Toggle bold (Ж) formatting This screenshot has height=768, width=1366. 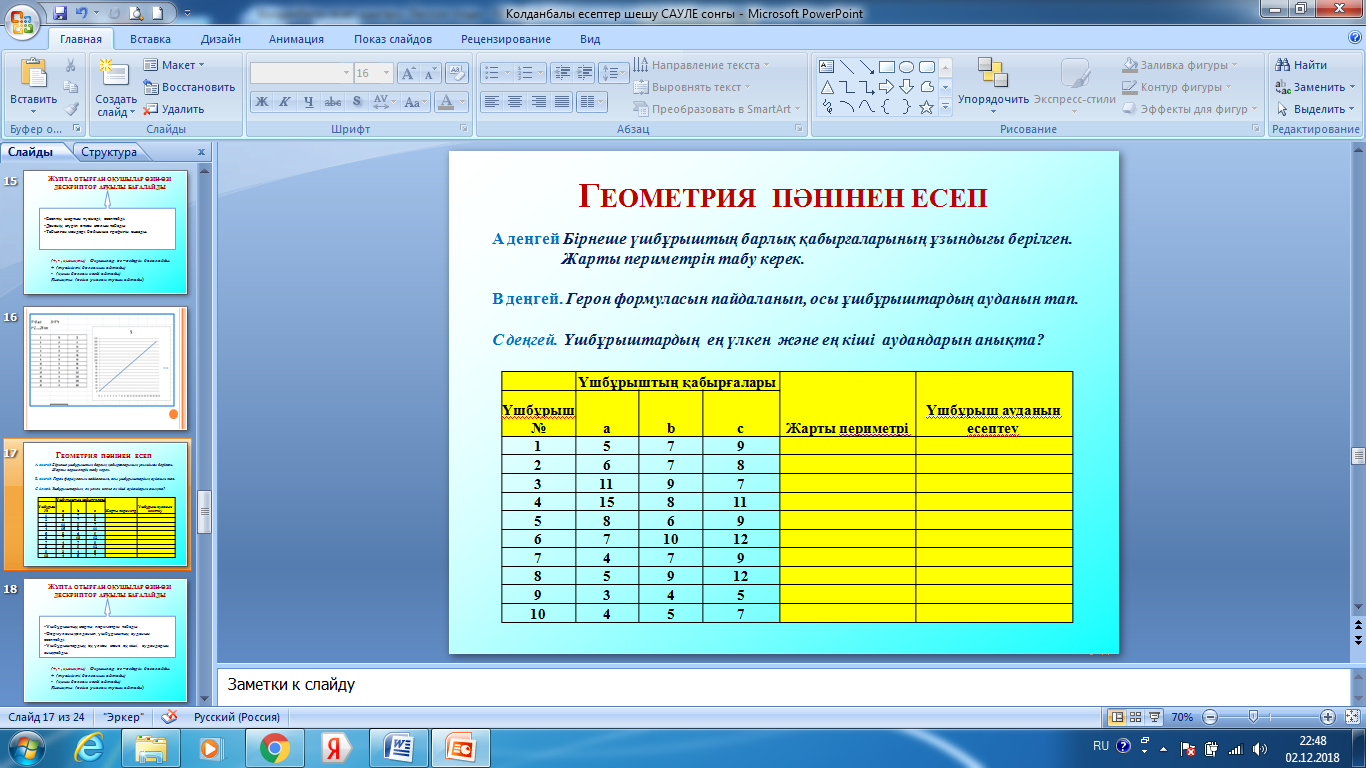pos(261,101)
